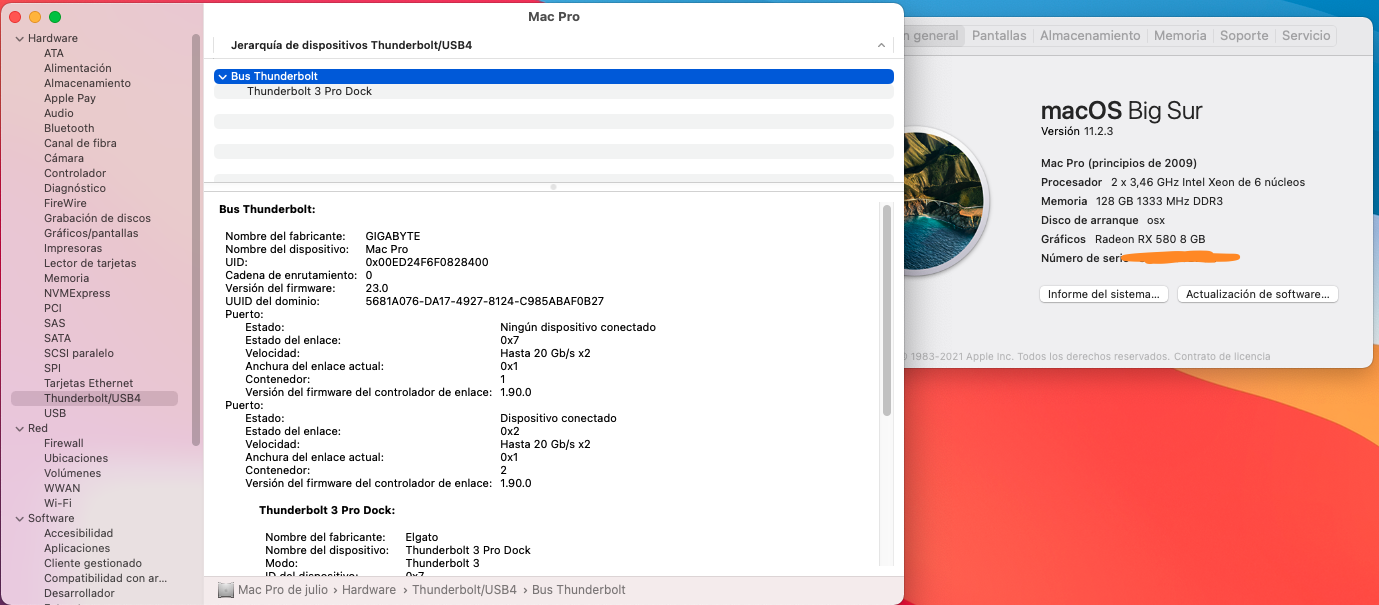This screenshot has height=605, width=1379.
Task: Collapse the Bus Thunderbolt tree row
Action: pos(221,76)
